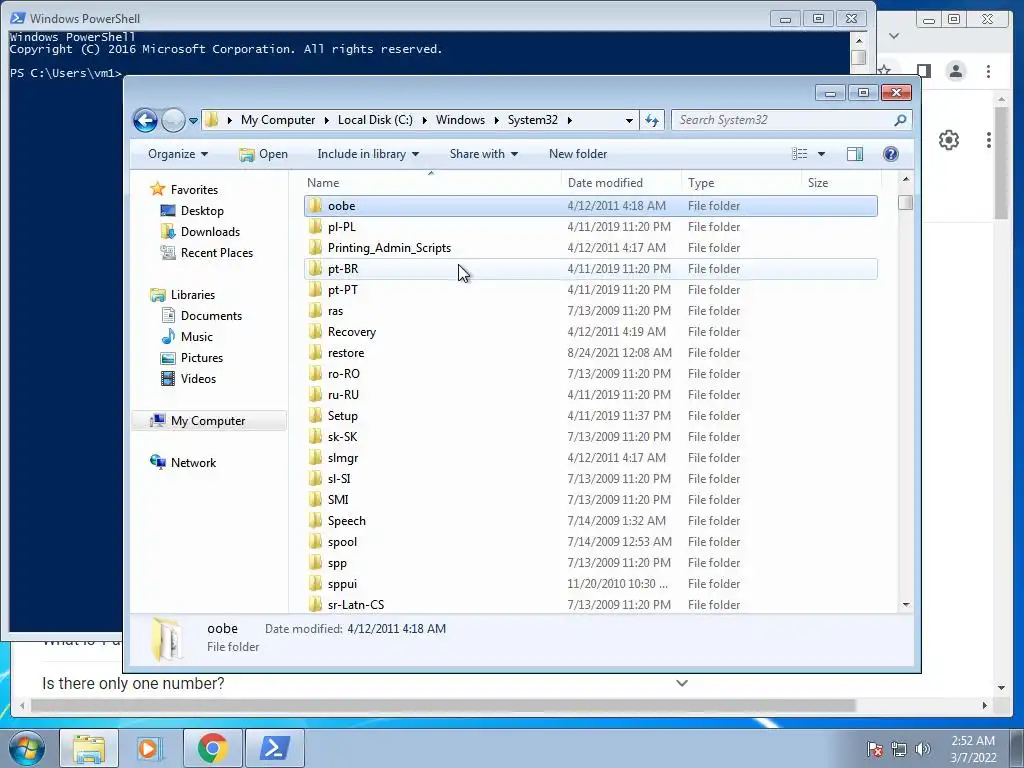Click the search magnifier icon
This screenshot has width=1024, height=768.
click(900, 120)
